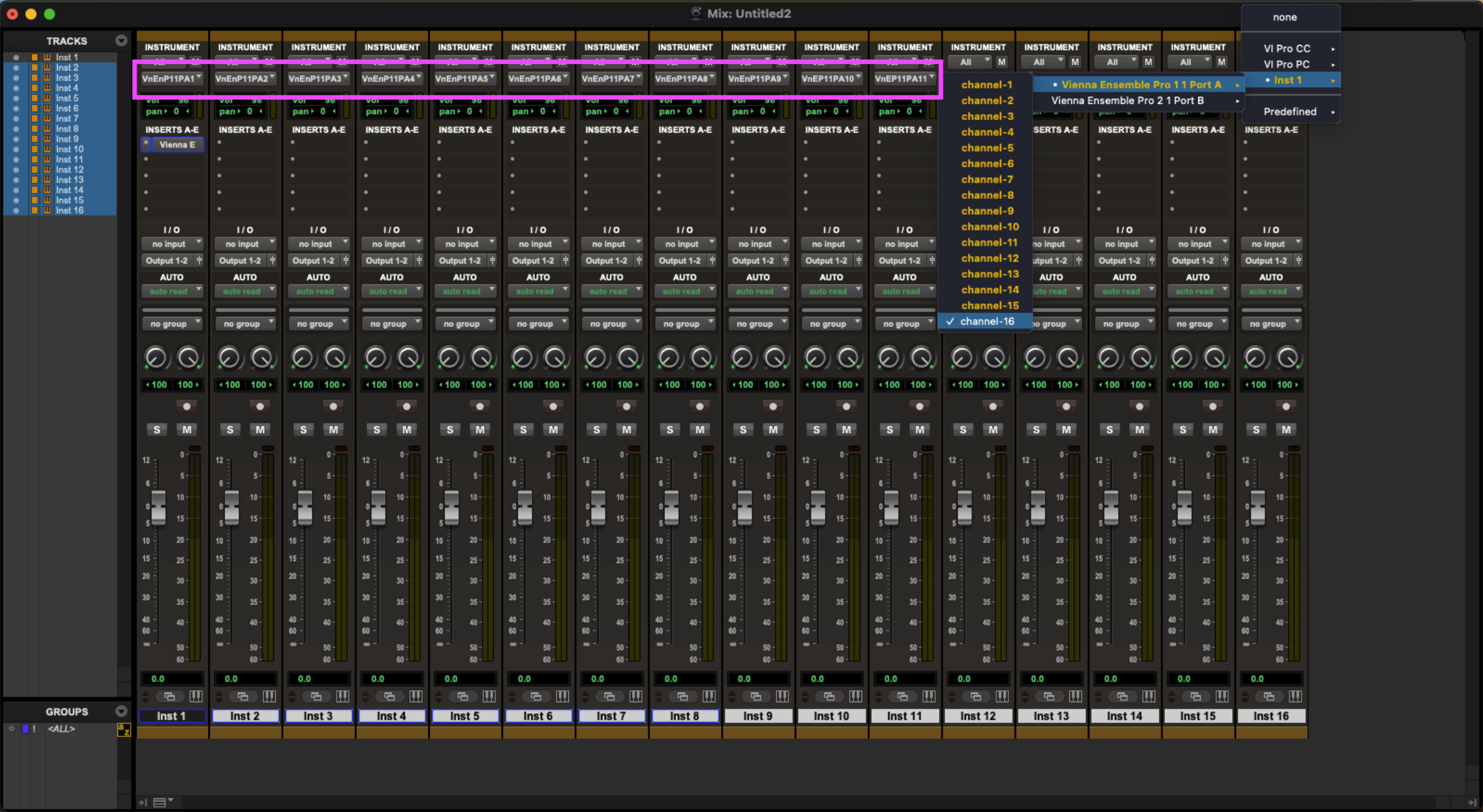Open Predefined submenu entry
The height and width of the screenshot is (812, 1483).
pyautogui.click(x=1291, y=112)
